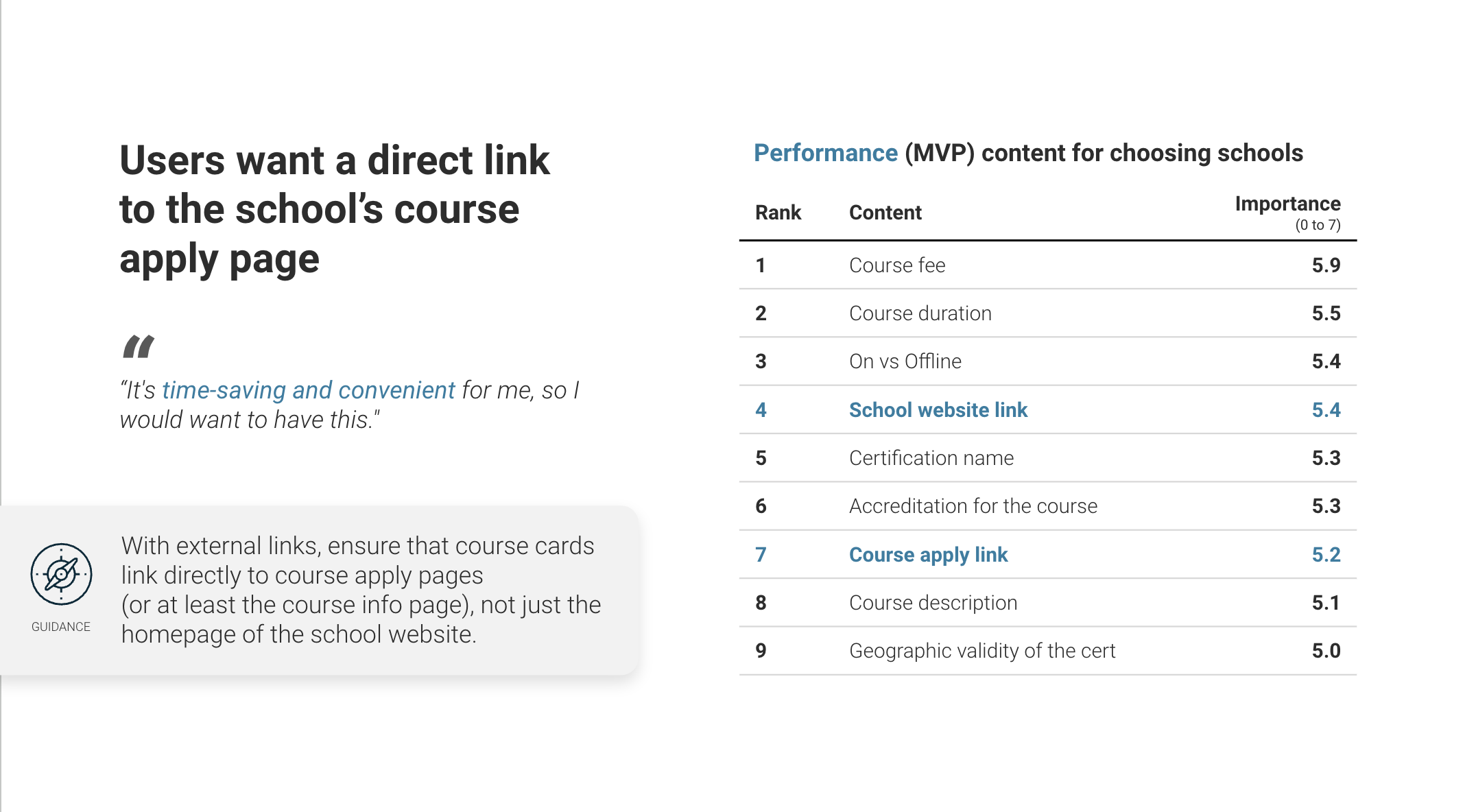Click the 5.9 importance score
The image size is (1476, 812).
(1326, 265)
